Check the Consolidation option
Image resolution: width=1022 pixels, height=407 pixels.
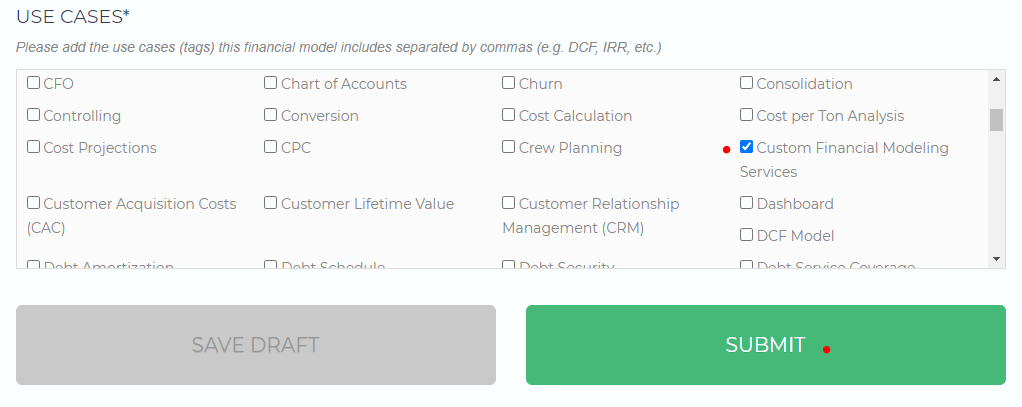[x=746, y=83]
